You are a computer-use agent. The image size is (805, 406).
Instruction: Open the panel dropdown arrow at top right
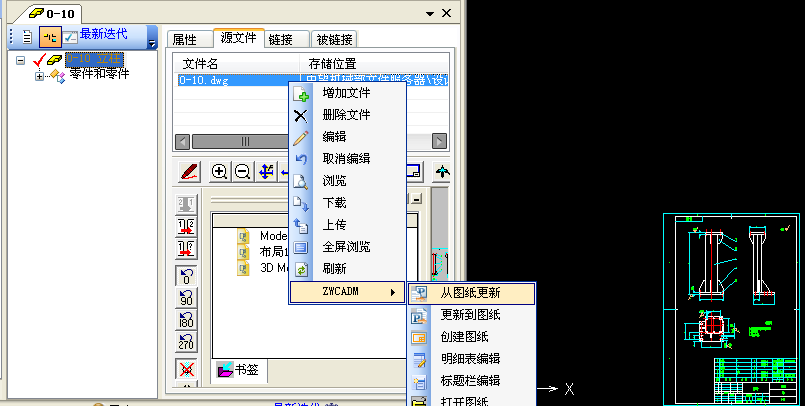coord(430,12)
